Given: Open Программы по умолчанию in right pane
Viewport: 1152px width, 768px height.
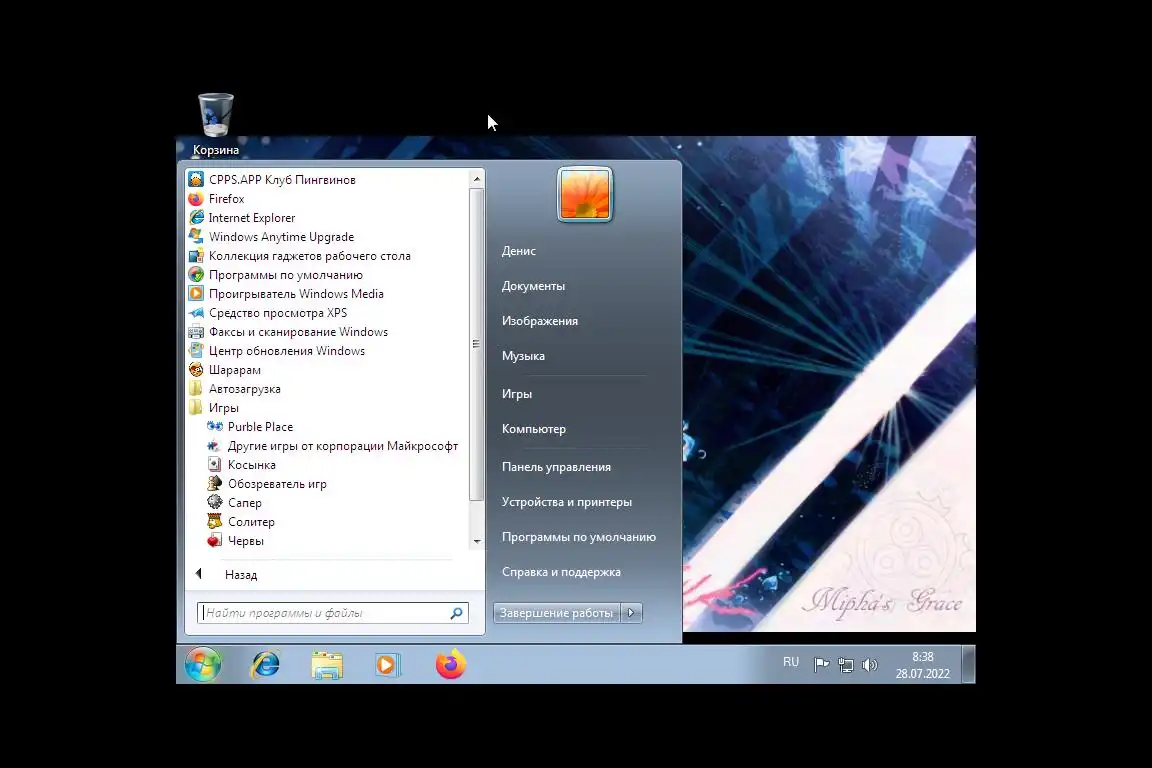Looking at the screenshot, I should tap(579, 537).
